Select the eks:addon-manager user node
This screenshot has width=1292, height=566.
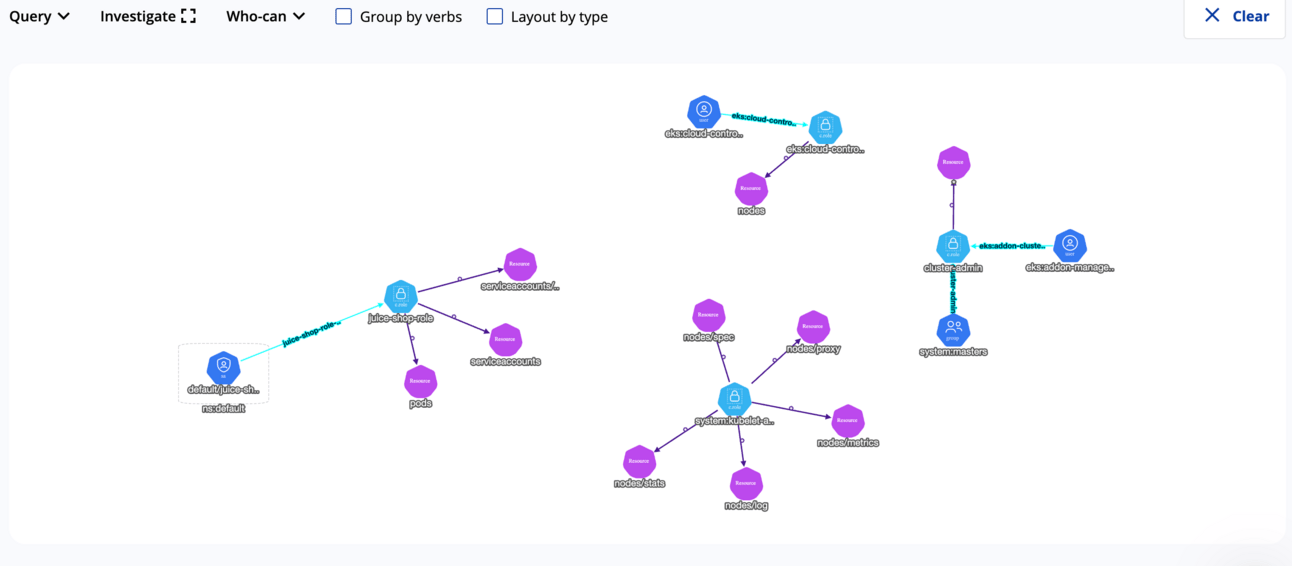click(1069, 244)
